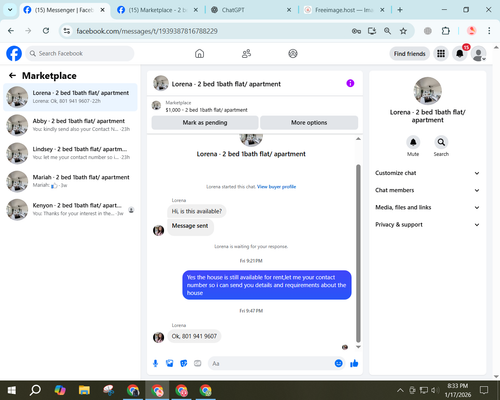Open a new browser tab
500x400 pixels.
tap(400, 10)
